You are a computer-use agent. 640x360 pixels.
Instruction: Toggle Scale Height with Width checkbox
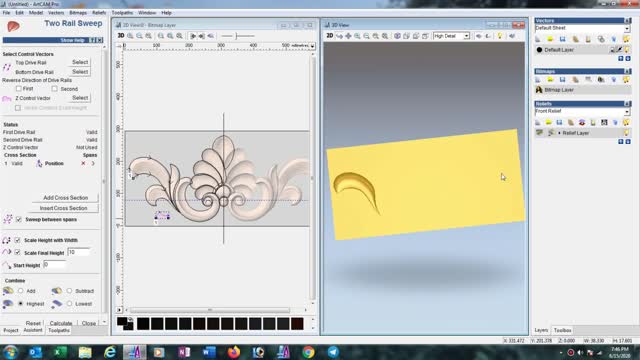click(17, 240)
